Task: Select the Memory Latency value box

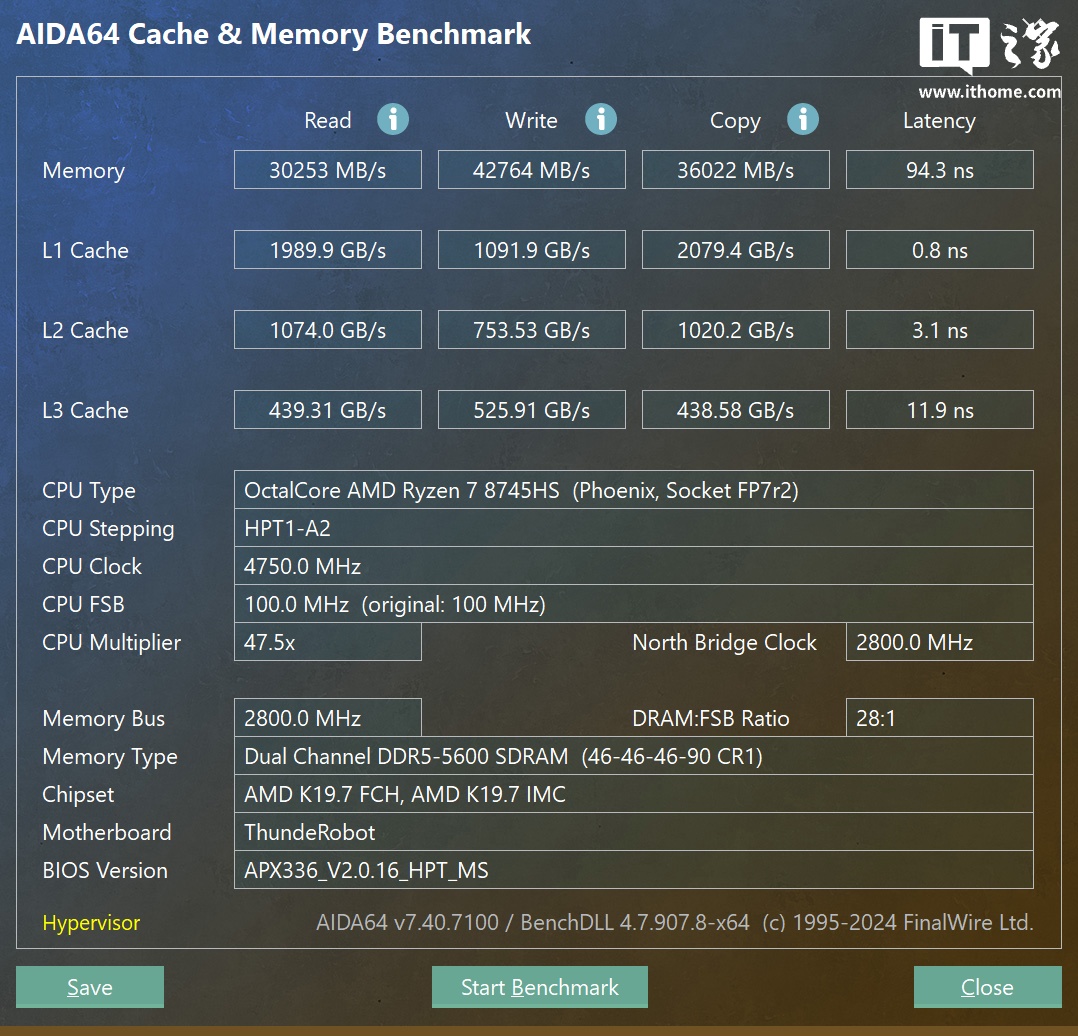Action: click(940, 170)
